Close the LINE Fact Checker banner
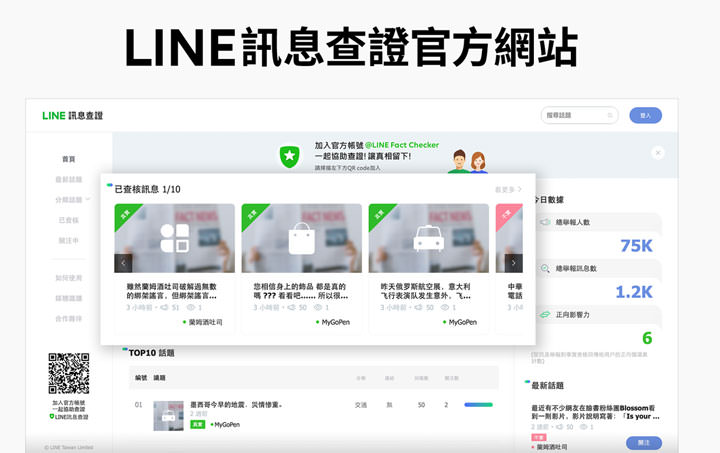 tap(658, 152)
